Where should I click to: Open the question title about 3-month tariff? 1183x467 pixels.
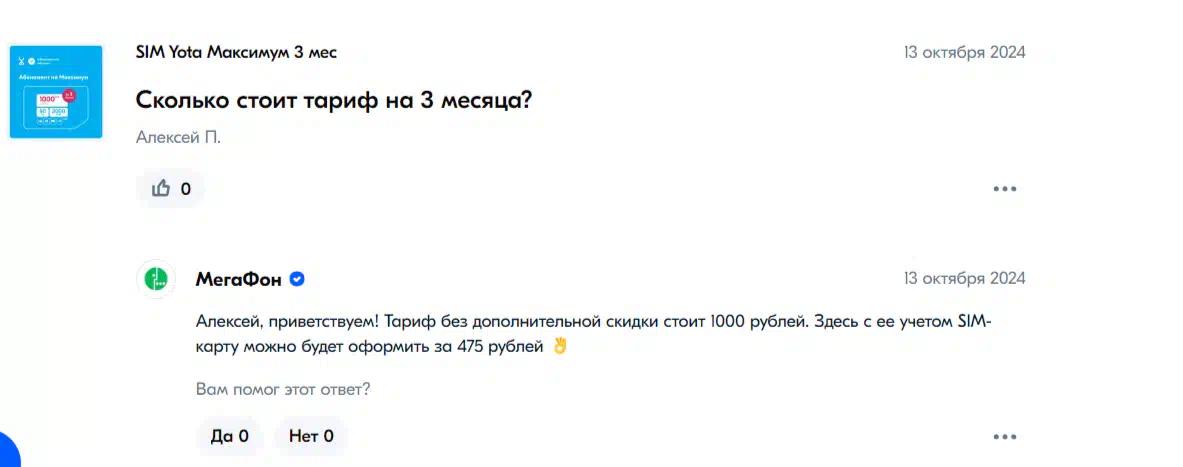[x=334, y=100]
